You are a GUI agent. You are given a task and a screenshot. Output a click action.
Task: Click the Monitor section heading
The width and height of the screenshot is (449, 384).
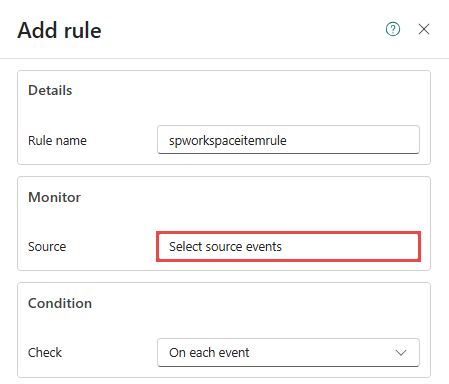pos(54,197)
